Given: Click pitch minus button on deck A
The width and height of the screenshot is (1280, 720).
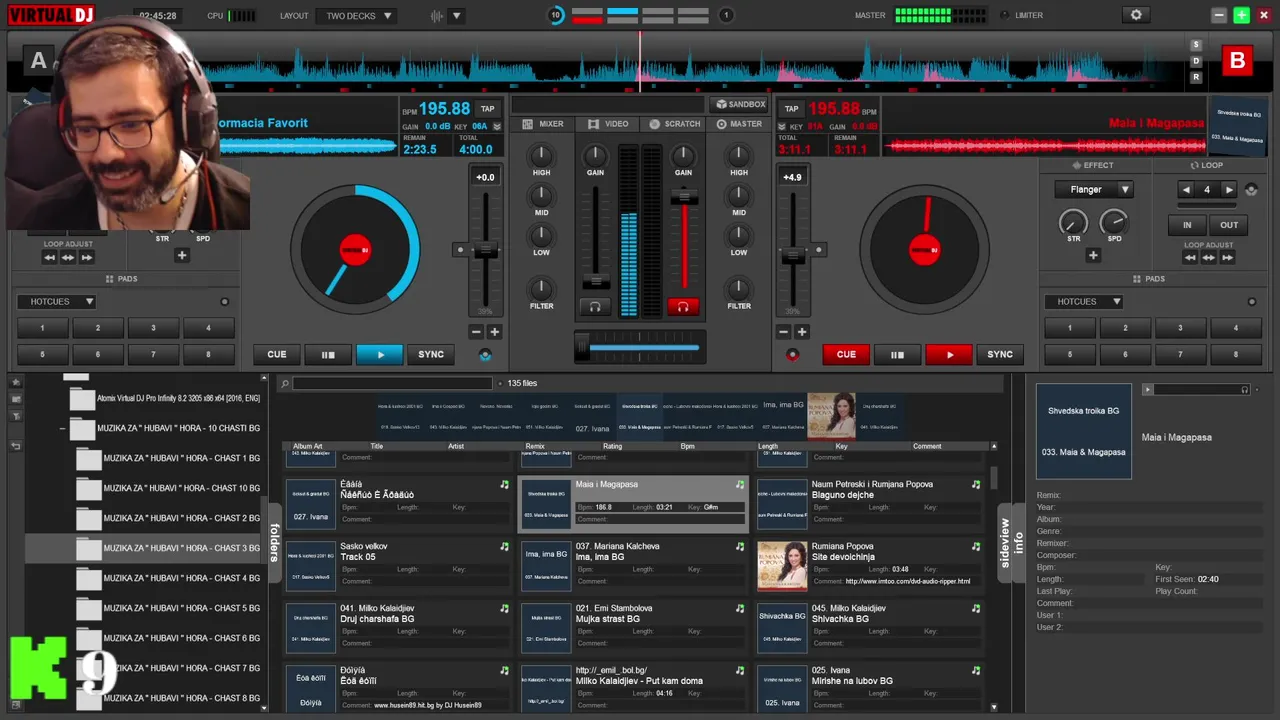Looking at the screenshot, I should [476, 332].
